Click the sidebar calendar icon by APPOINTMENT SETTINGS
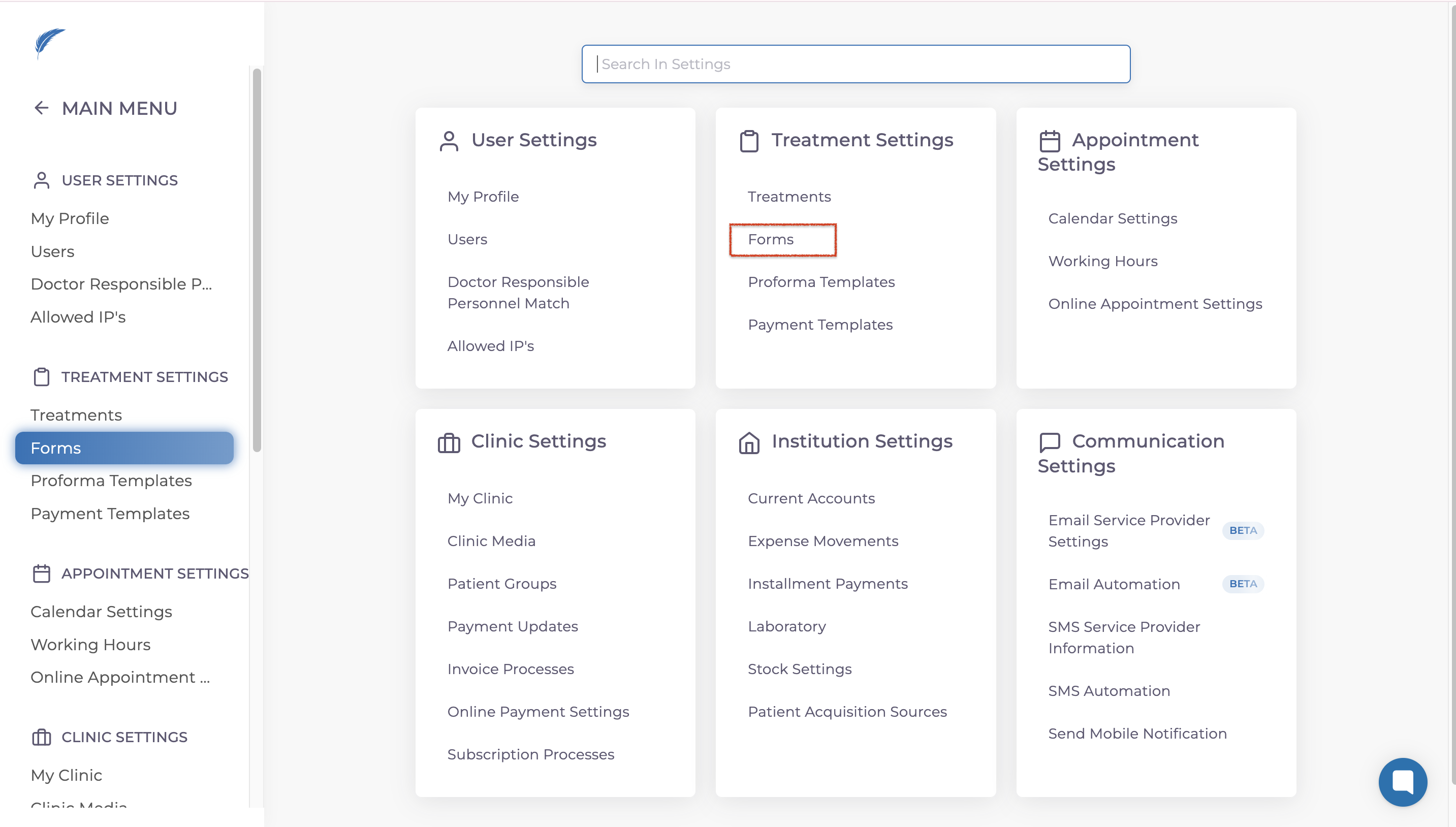The image size is (1456, 827). point(42,574)
